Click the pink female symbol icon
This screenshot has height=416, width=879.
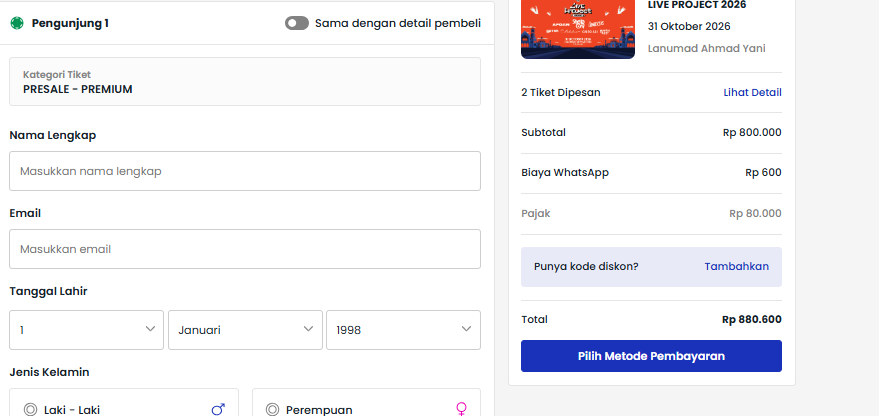461,409
